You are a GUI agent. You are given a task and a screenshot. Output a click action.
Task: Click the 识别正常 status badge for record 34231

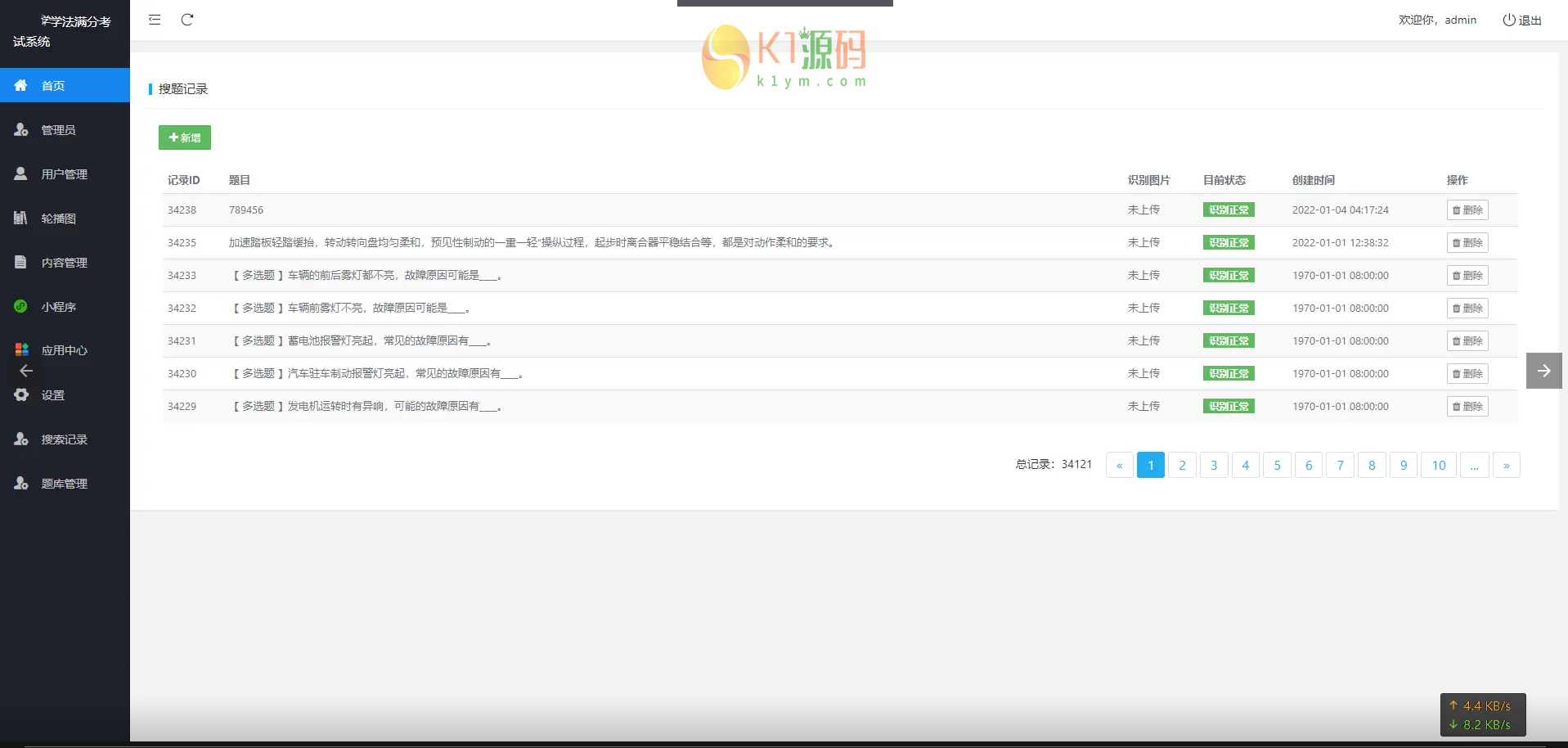point(1229,340)
